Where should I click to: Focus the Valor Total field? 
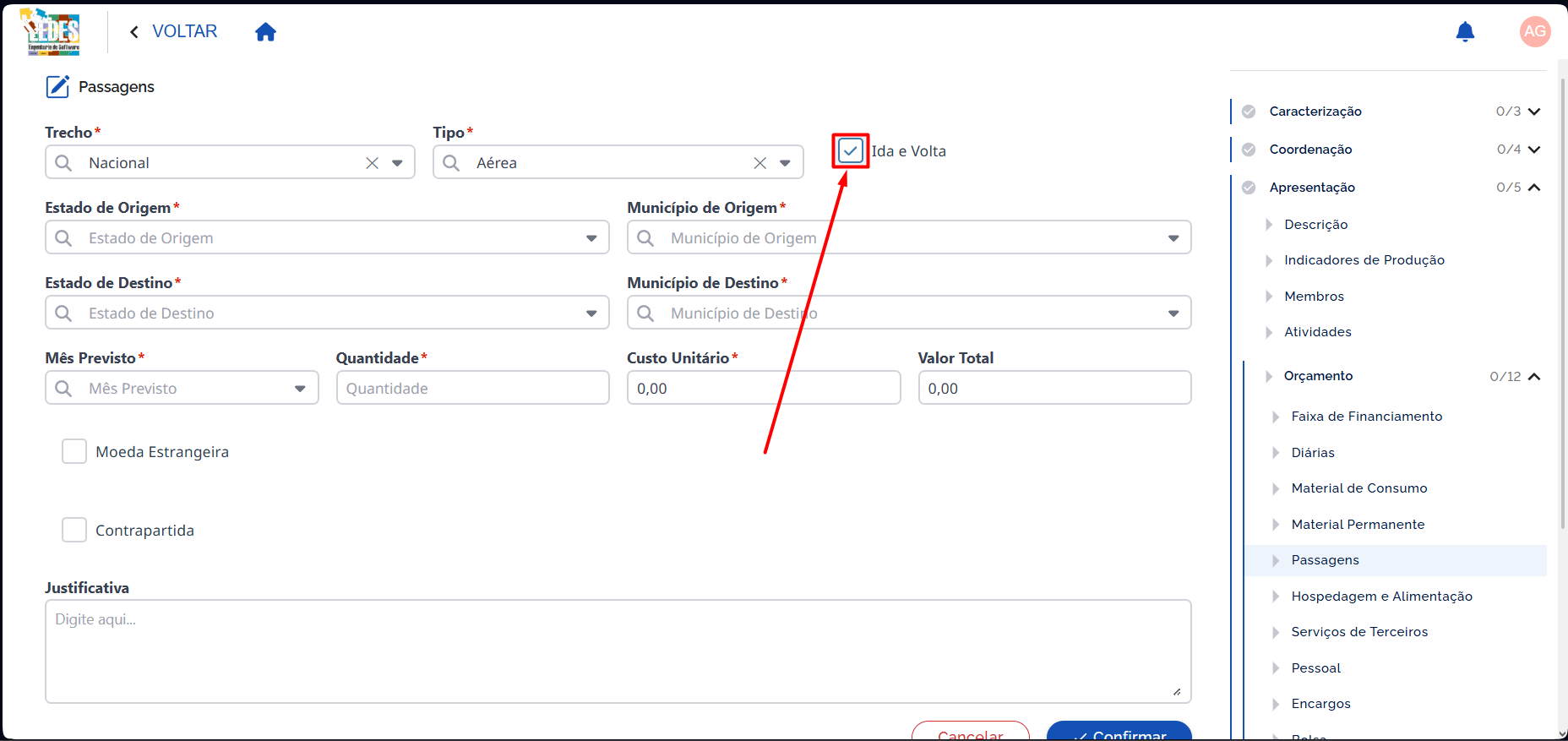[1054, 388]
